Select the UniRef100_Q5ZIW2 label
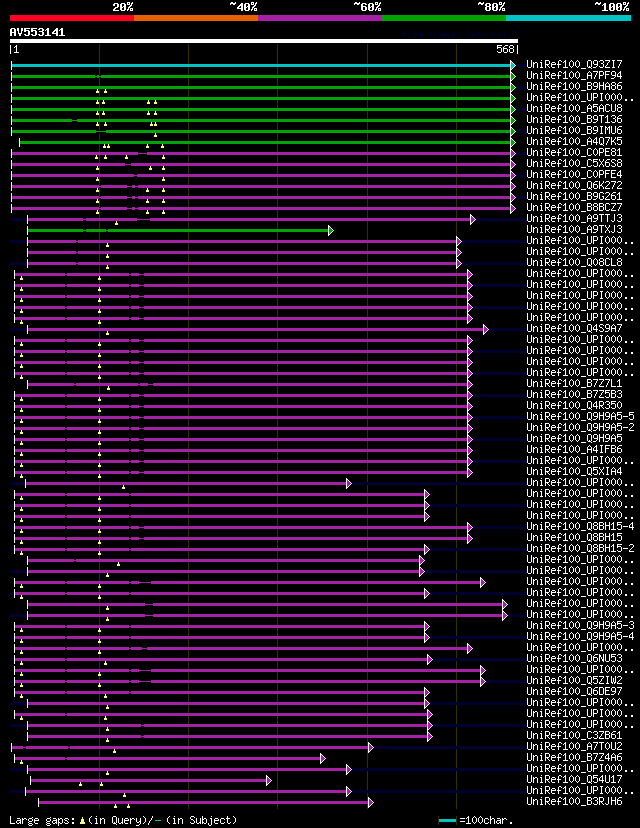This screenshot has width=640, height=828. click(x=574, y=681)
